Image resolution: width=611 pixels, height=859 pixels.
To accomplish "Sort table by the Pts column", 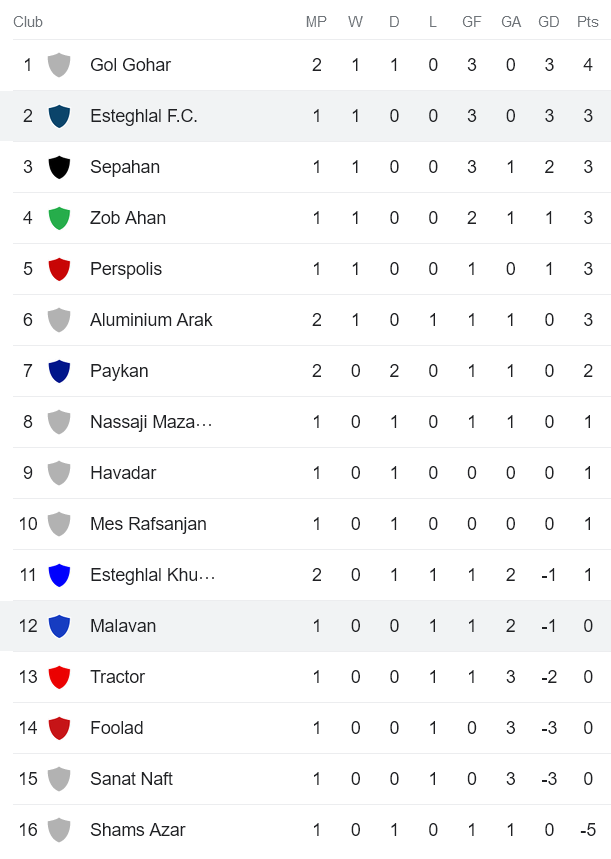I will [x=586, y=21].
